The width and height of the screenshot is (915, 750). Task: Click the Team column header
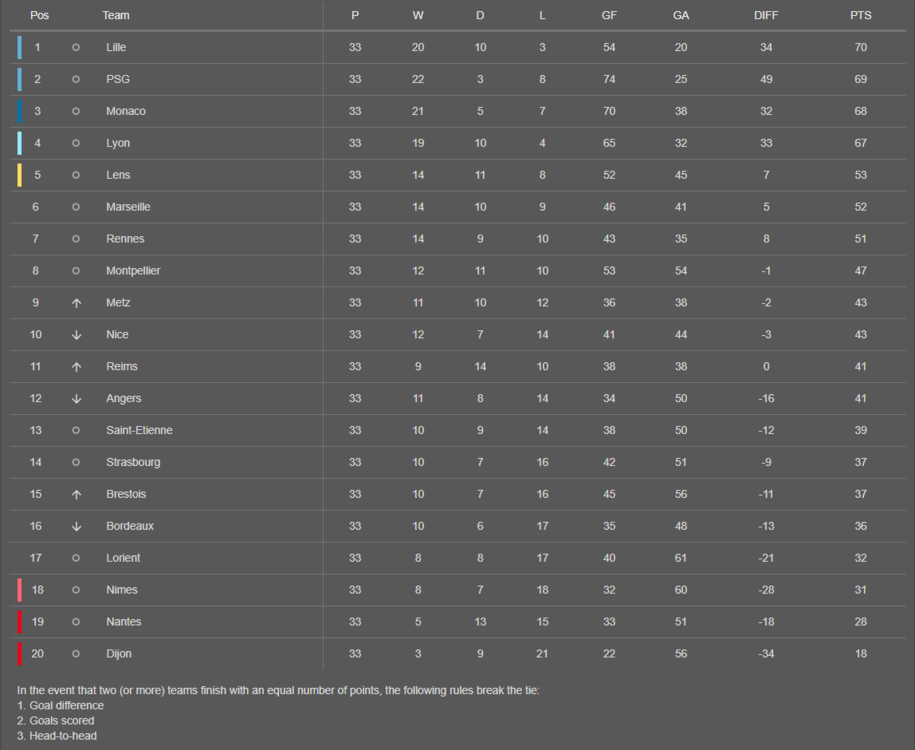pos(115,16)
